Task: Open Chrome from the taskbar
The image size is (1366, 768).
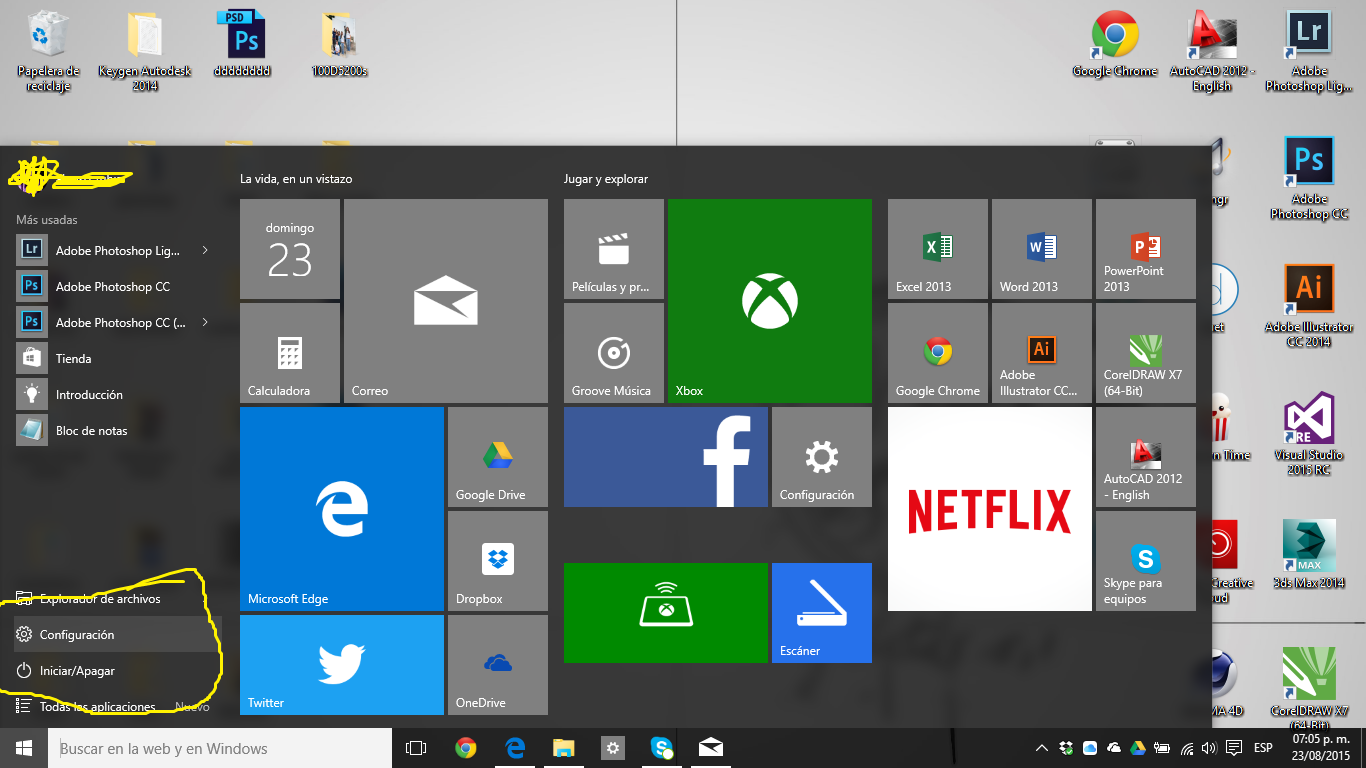Action: (x=465, y=748)
